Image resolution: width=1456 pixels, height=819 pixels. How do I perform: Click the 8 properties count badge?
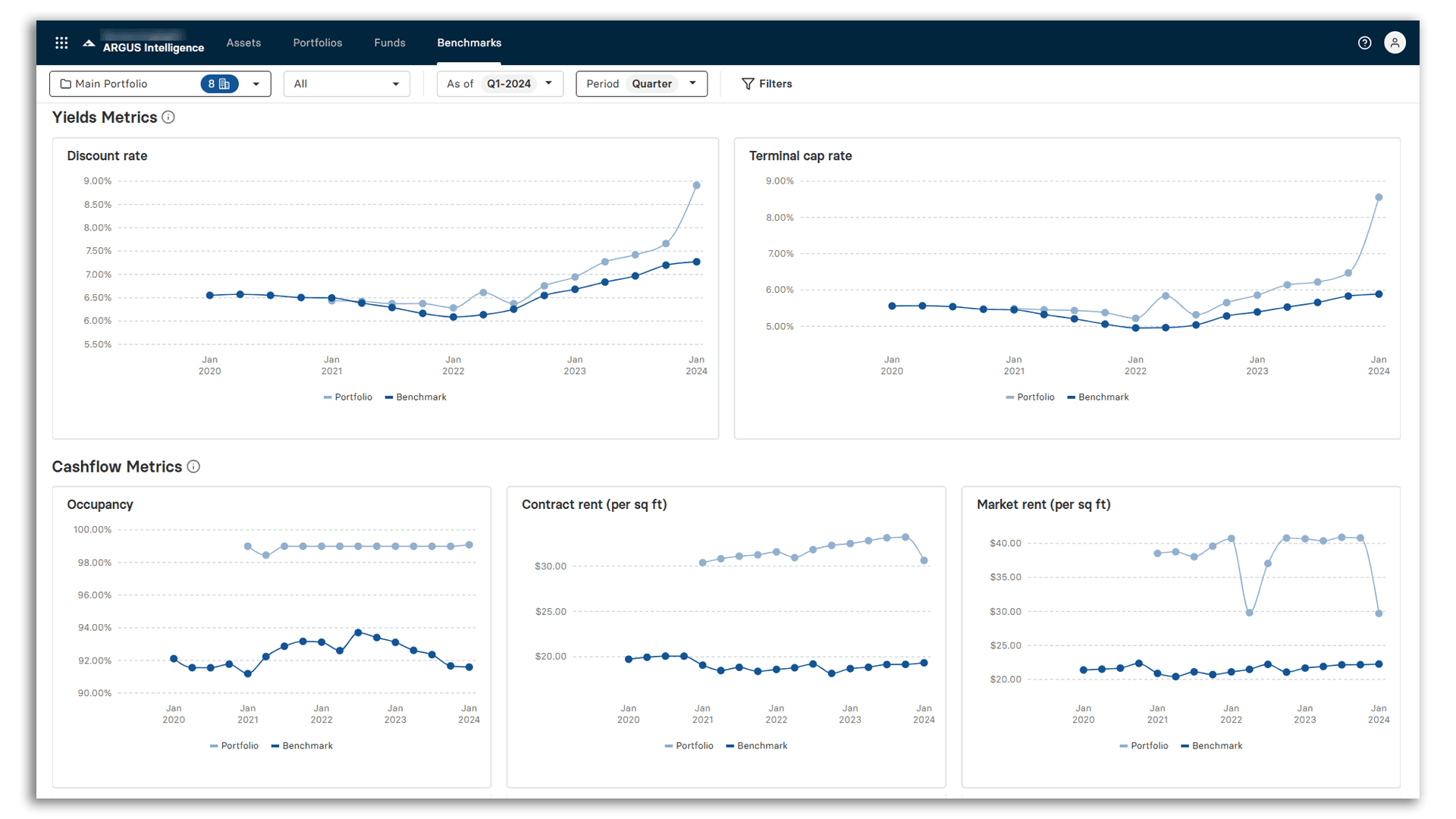click(x=217, y=83)
